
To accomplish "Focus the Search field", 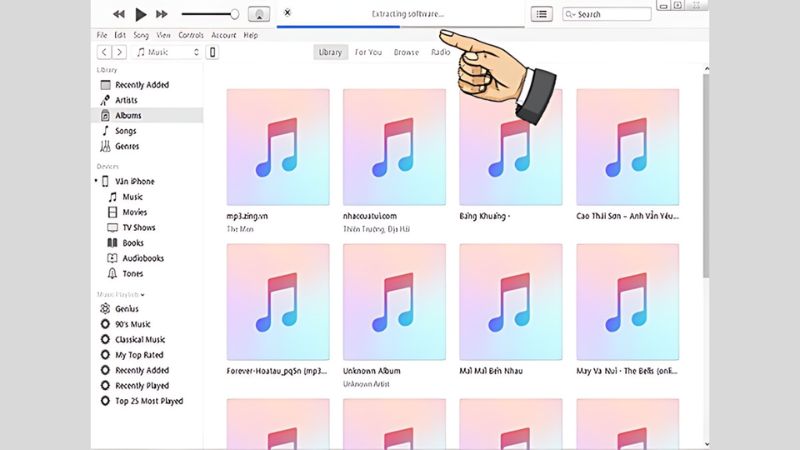I will pyautogui.click(x=607, y=14).
